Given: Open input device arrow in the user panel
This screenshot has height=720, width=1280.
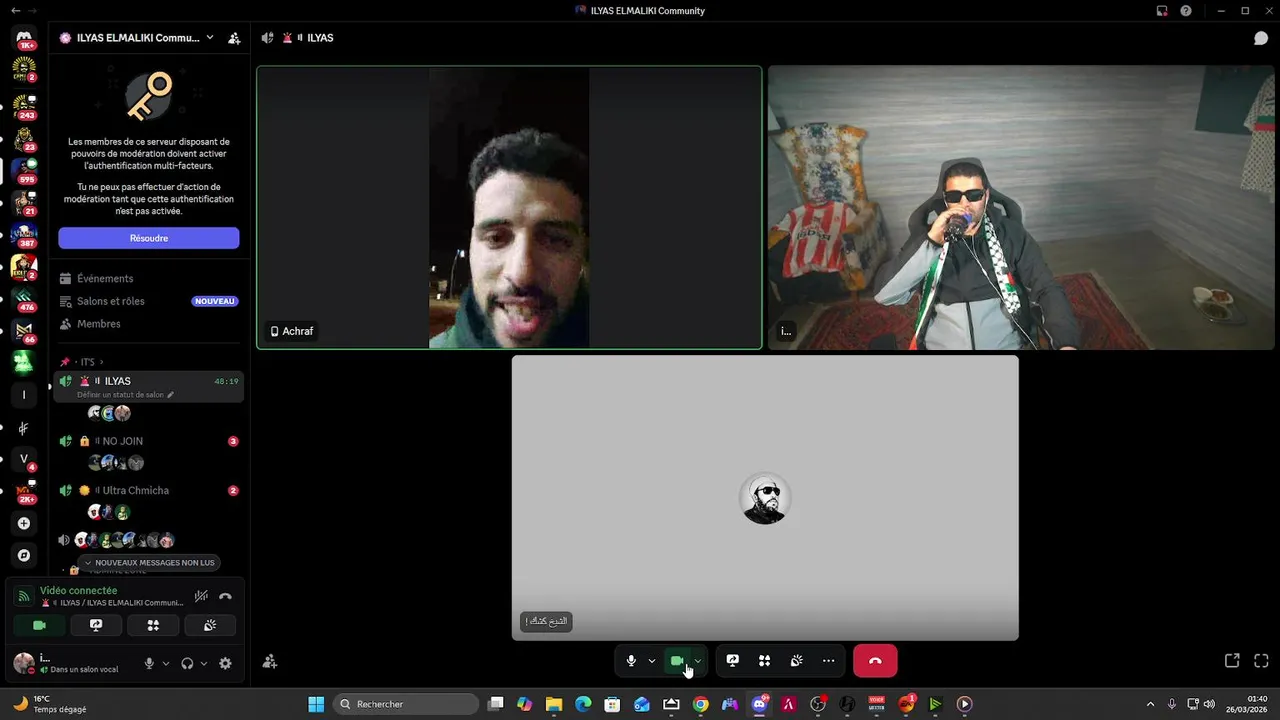Looking at the screenshot, I should 166,663.
